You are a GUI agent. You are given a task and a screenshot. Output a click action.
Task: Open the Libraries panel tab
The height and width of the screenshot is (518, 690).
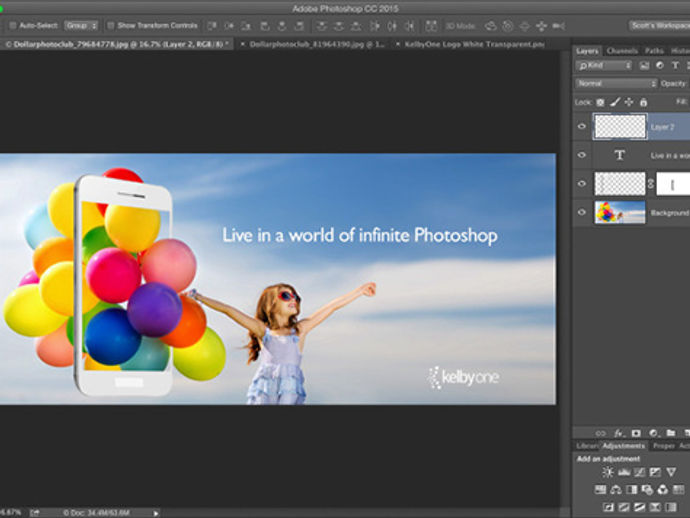point(587,446)
